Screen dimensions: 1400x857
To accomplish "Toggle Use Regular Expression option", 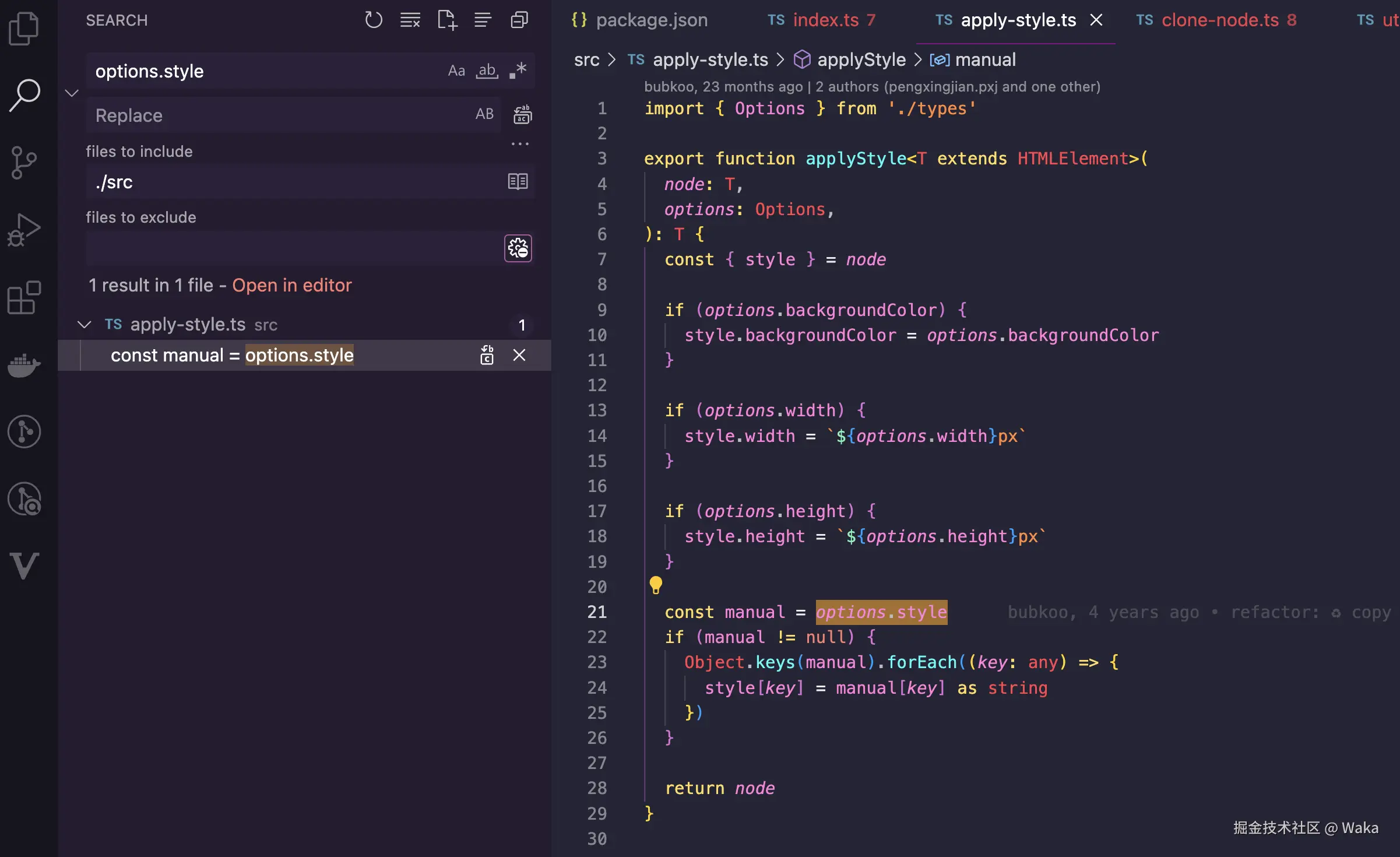I will pos(518,71).
